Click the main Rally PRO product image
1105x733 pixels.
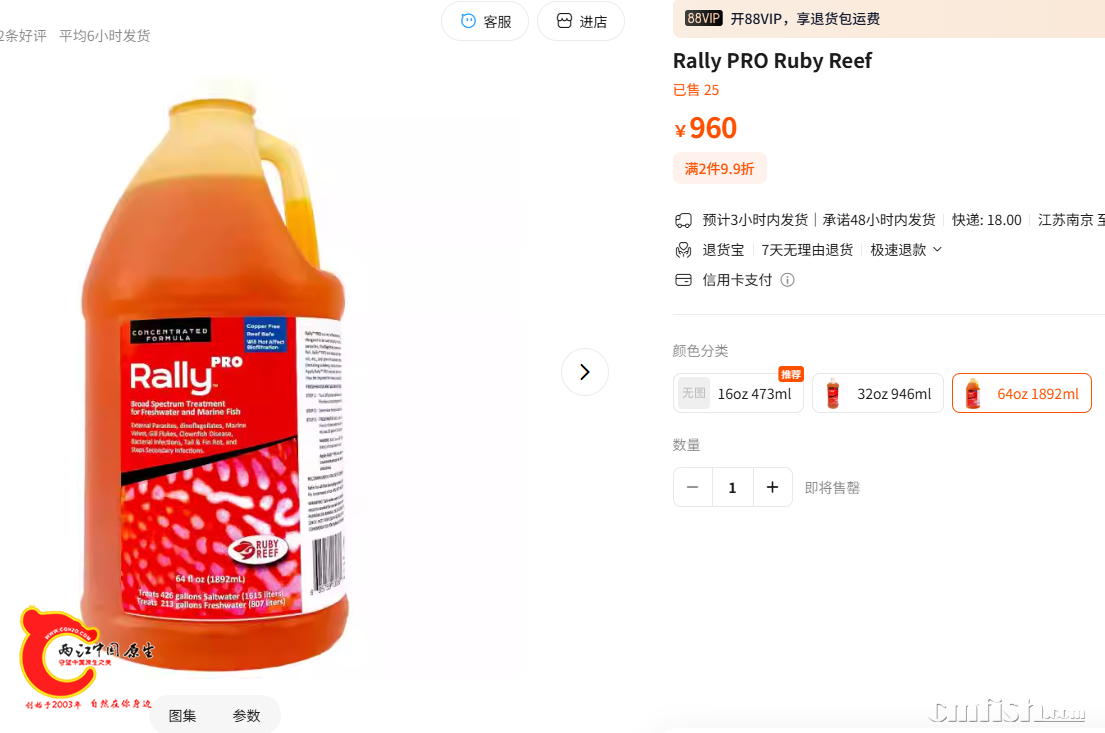[x=215, y=377]
